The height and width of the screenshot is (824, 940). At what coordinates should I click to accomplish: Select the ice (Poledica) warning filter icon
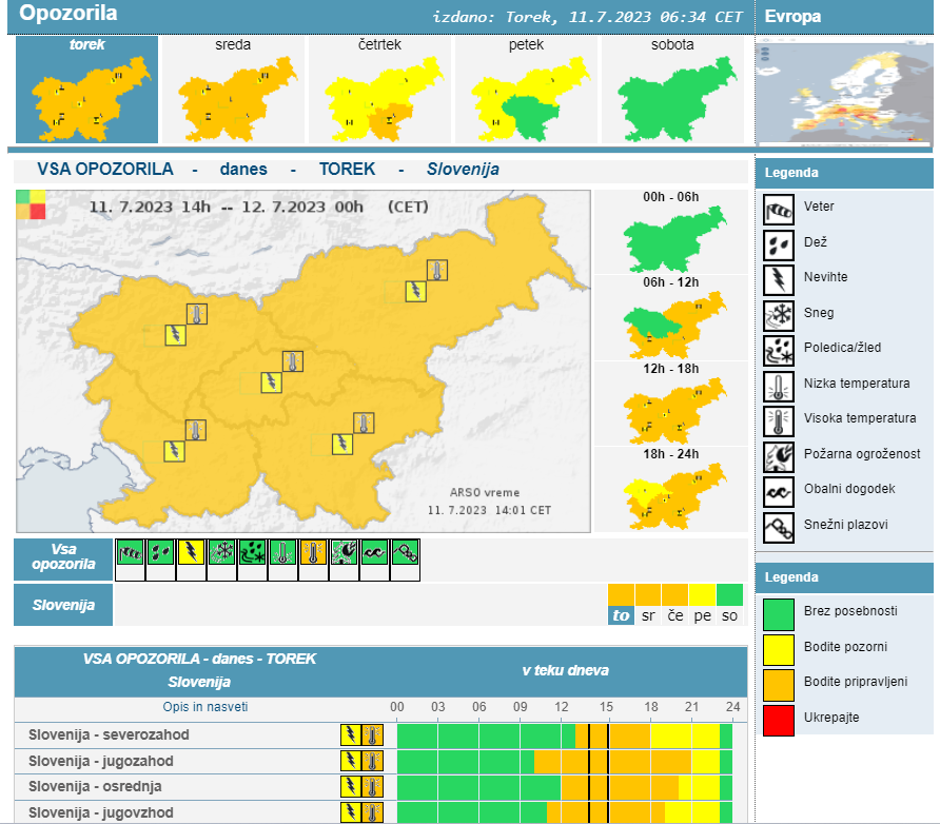[x=252, y=554]
